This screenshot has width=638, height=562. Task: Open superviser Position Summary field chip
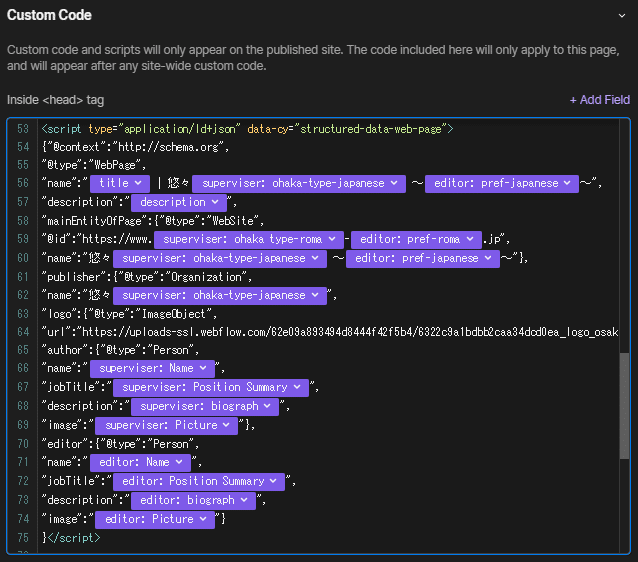tap(211, 387)
